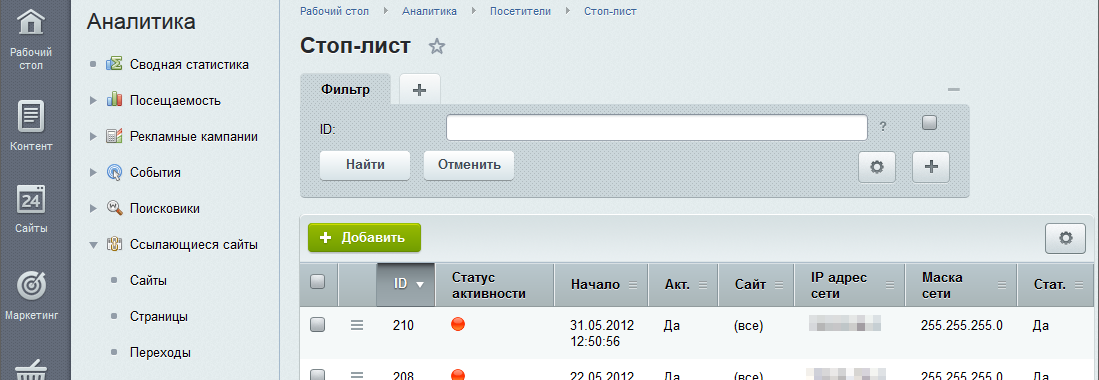Expand the Посещаемость tree node
Screen dimensions: 1099x380
(93, 101)
